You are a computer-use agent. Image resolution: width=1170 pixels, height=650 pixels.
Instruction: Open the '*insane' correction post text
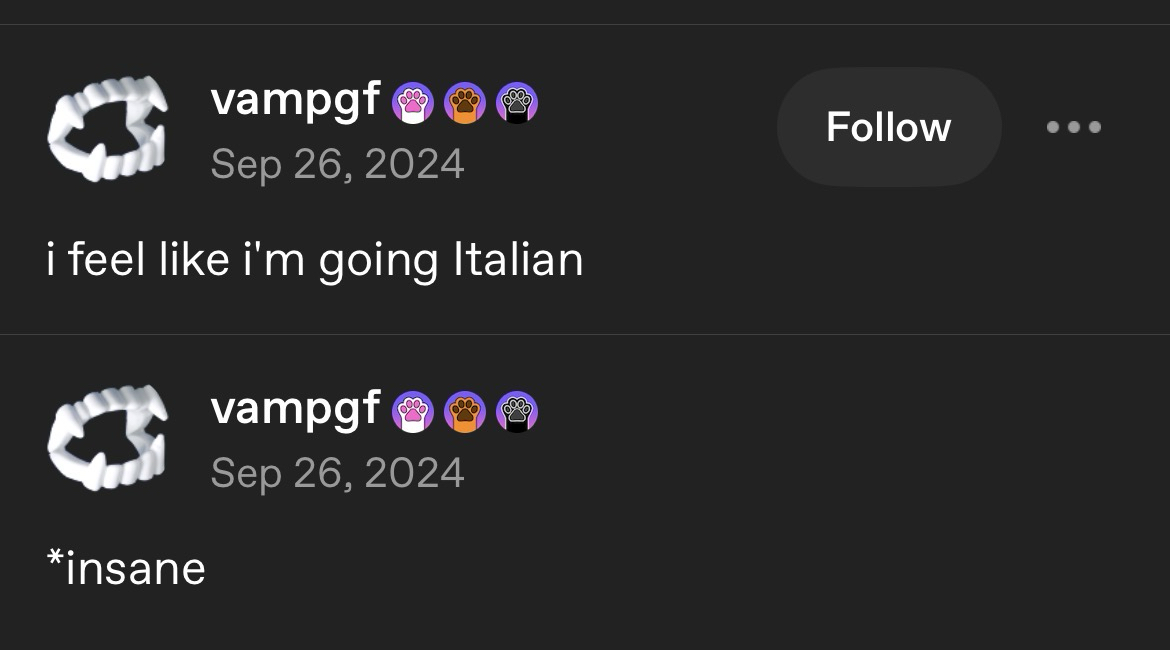126,569
